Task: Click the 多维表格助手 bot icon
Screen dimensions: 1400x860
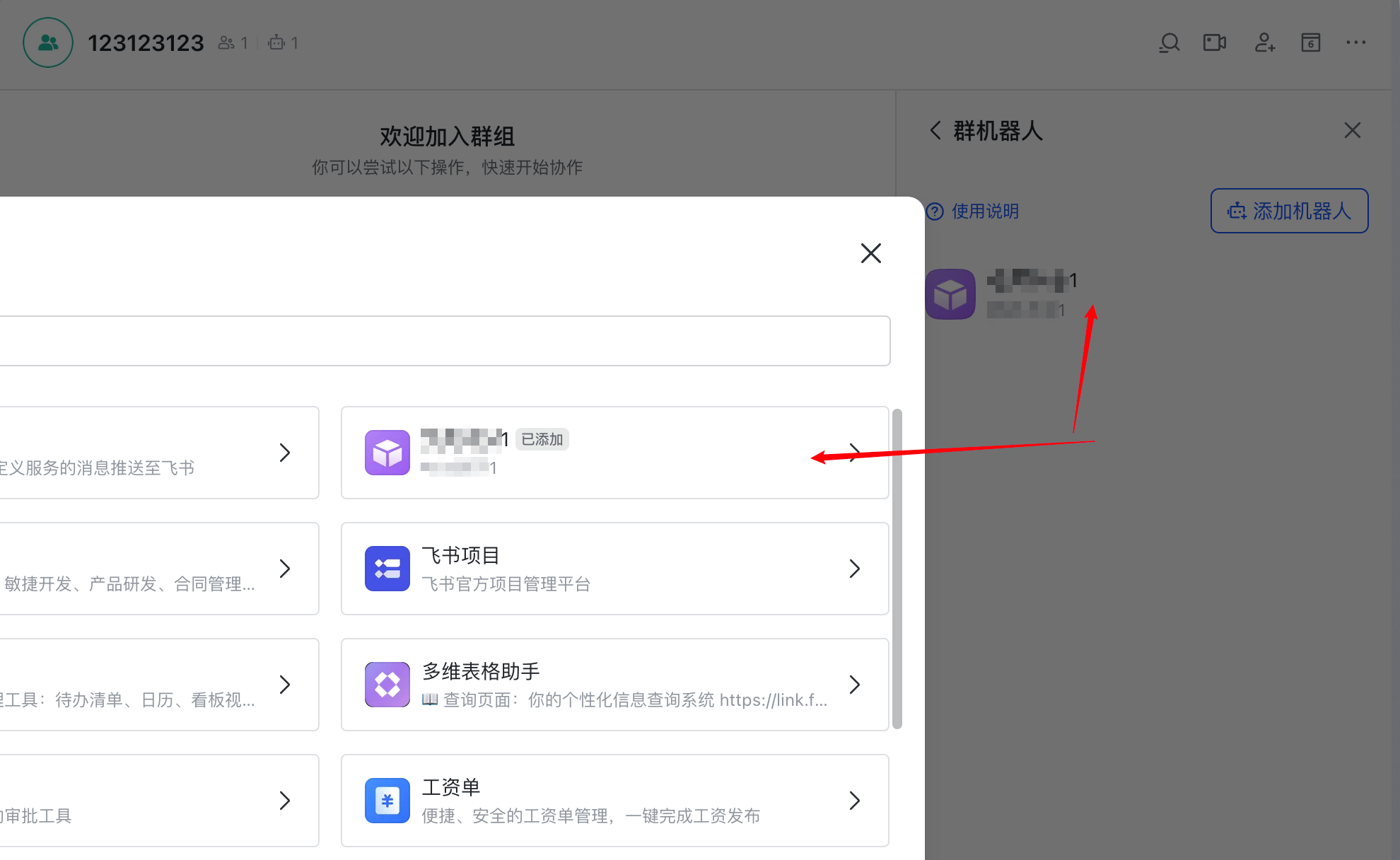Action: (x=387, y=685)
